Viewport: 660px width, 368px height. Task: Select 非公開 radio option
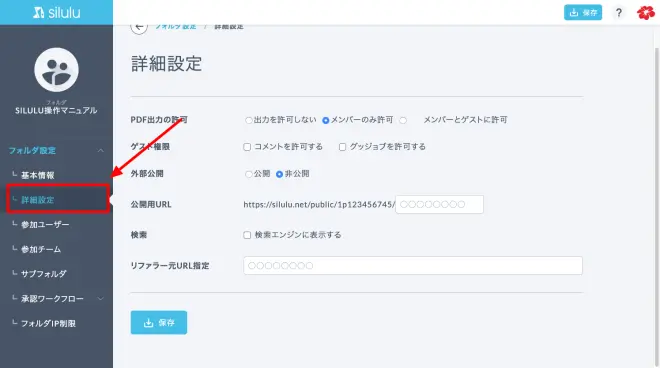(279, 174)
